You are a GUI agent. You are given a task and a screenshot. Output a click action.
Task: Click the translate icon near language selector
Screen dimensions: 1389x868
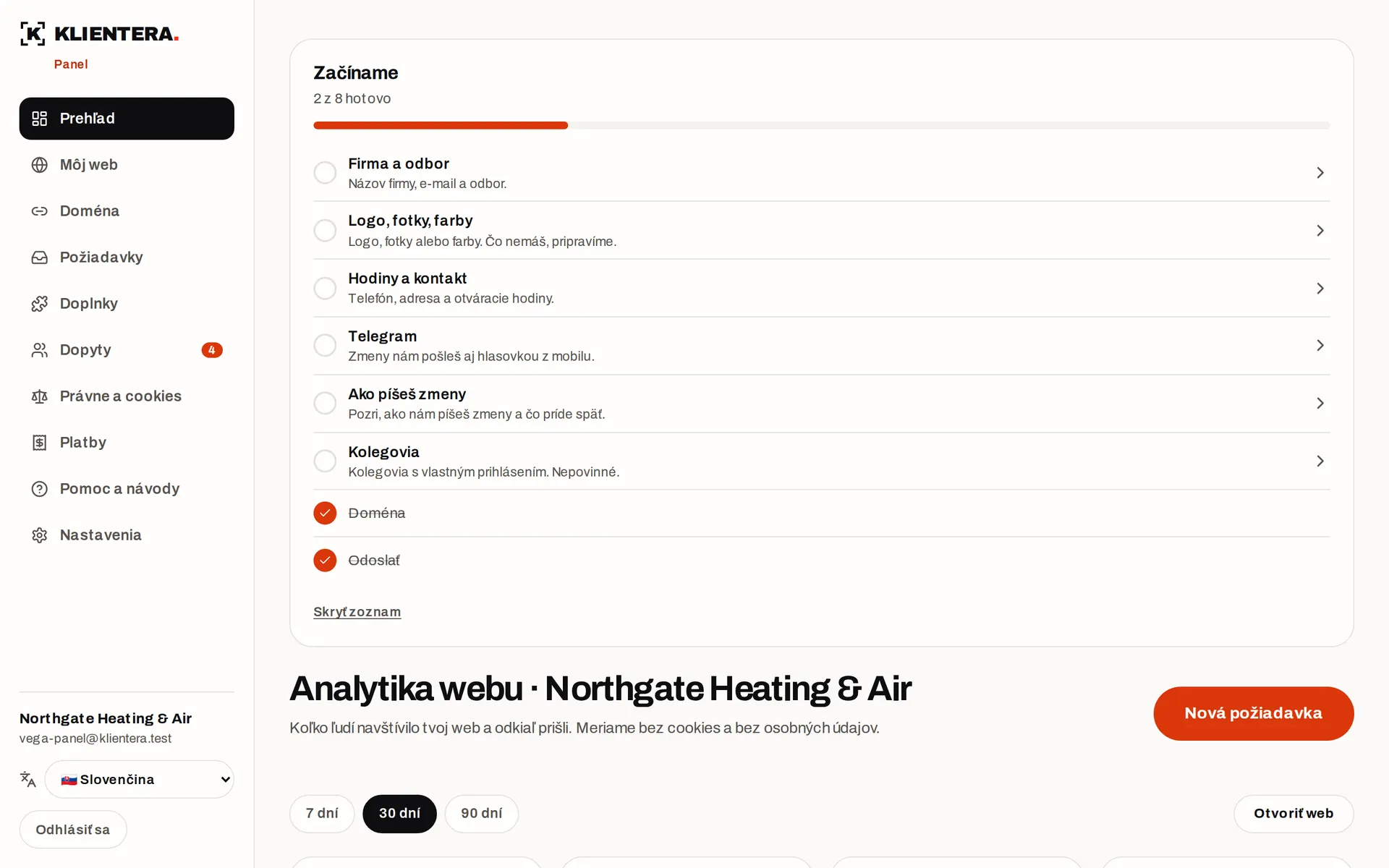tap(28, 779)
